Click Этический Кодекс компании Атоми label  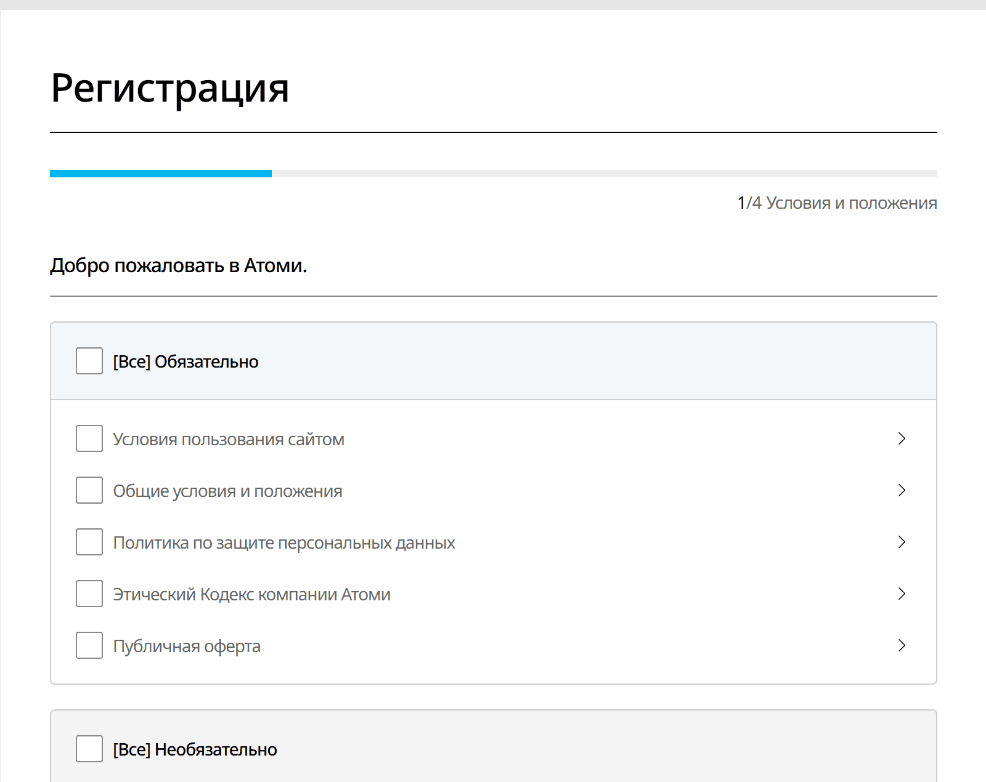coord(252,595)
